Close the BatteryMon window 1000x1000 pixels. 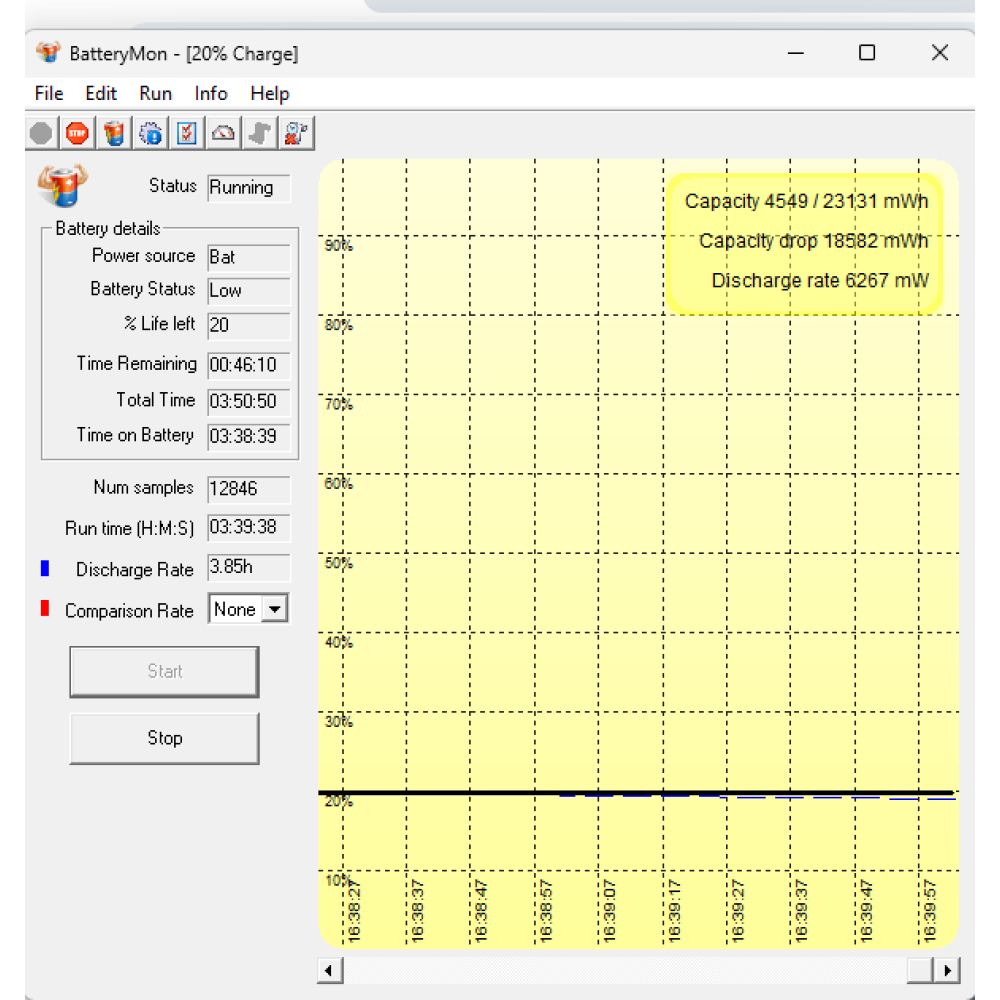[x=939, y=53]
